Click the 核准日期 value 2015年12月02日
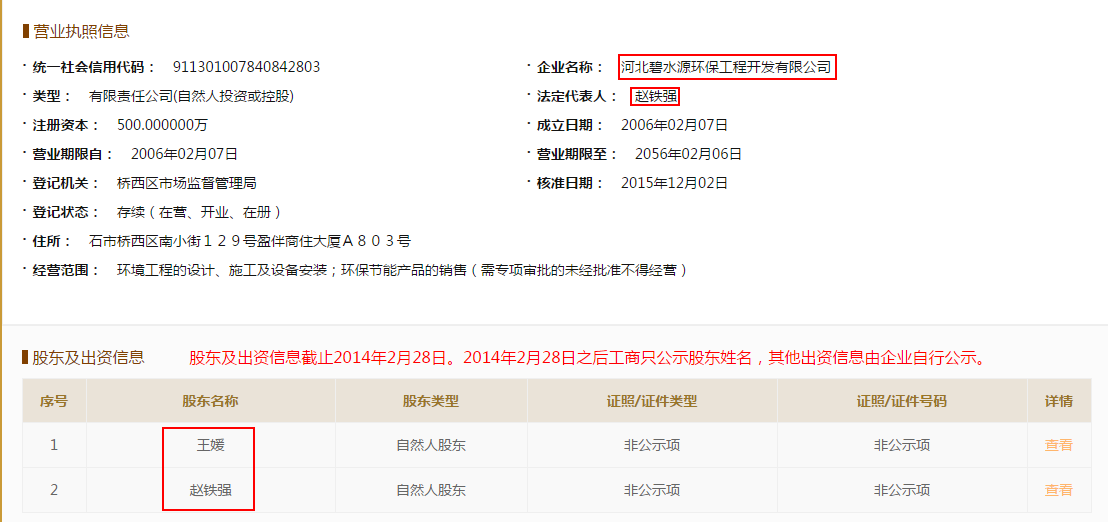The height and width of the screenshot is (522, 1108). 674,183
